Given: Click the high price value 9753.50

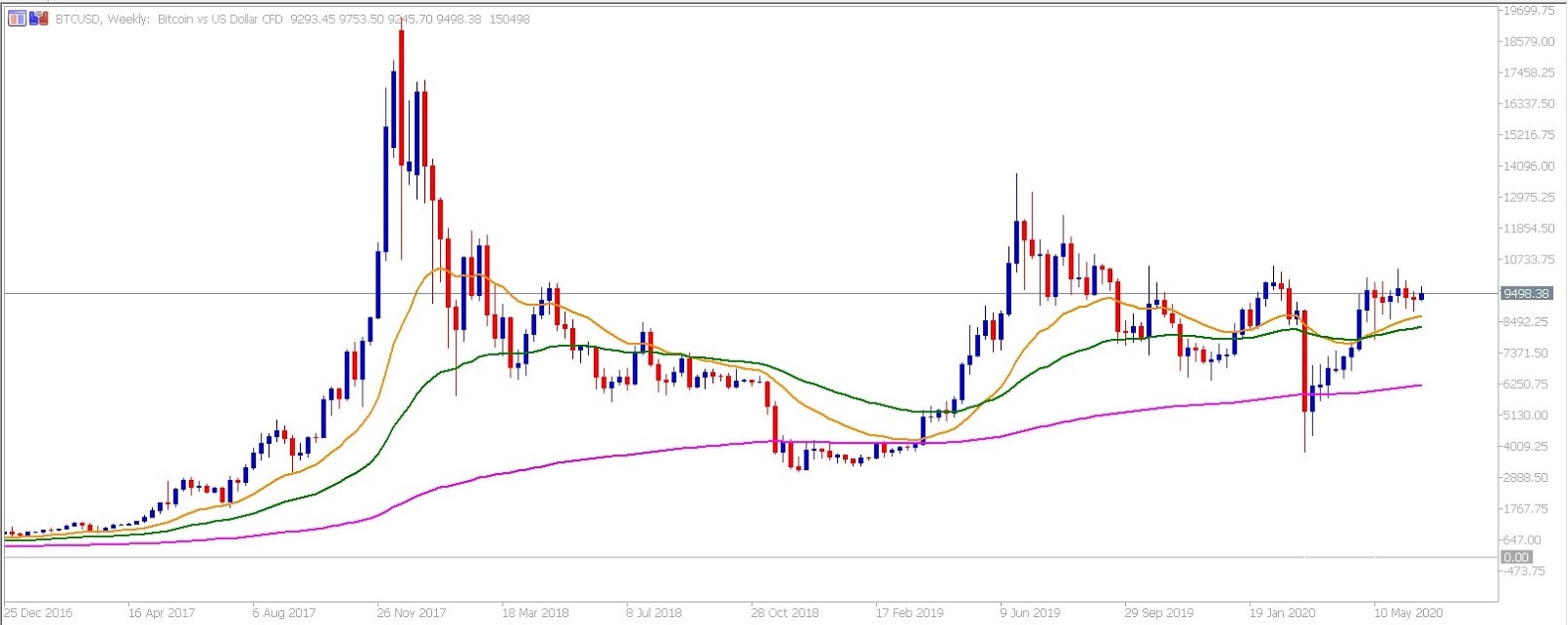Looking at the screenshot, I should (x=362, y=19).
